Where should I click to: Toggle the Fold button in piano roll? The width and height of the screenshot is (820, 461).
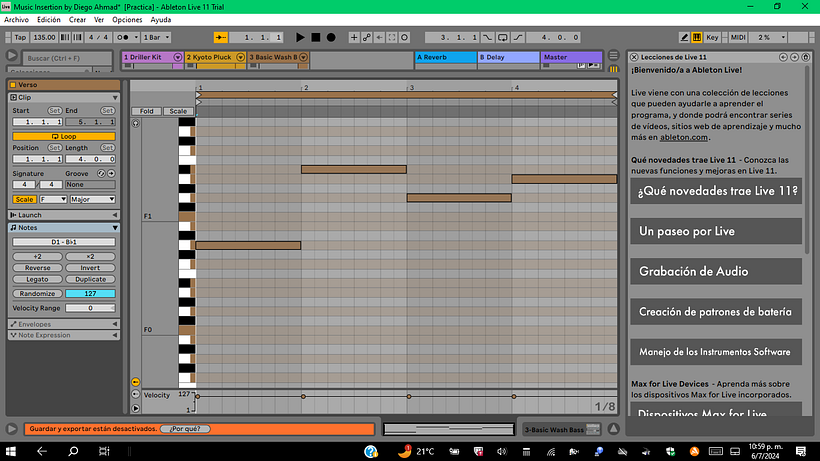tap(146, 111)
